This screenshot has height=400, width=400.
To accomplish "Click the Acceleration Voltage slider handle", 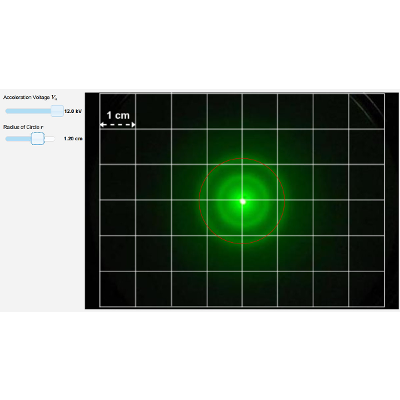I will (x=57, y=111).
